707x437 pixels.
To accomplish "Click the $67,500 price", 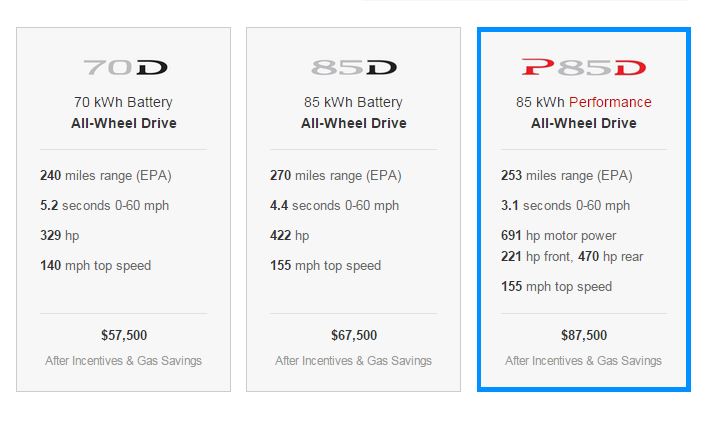I will (x=354, y=335).
